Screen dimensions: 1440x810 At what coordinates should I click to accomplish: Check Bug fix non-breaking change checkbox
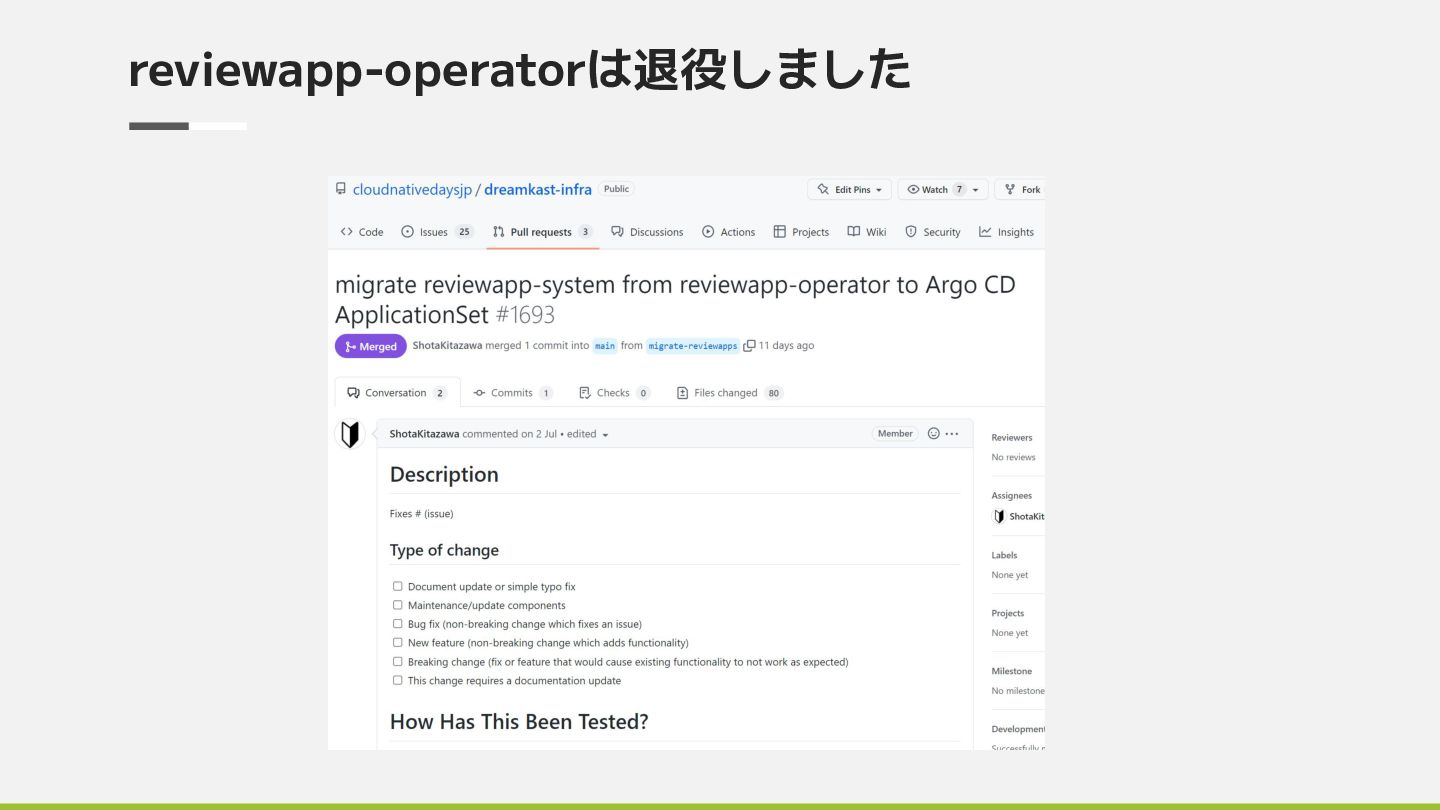click(x=398, y=624)
